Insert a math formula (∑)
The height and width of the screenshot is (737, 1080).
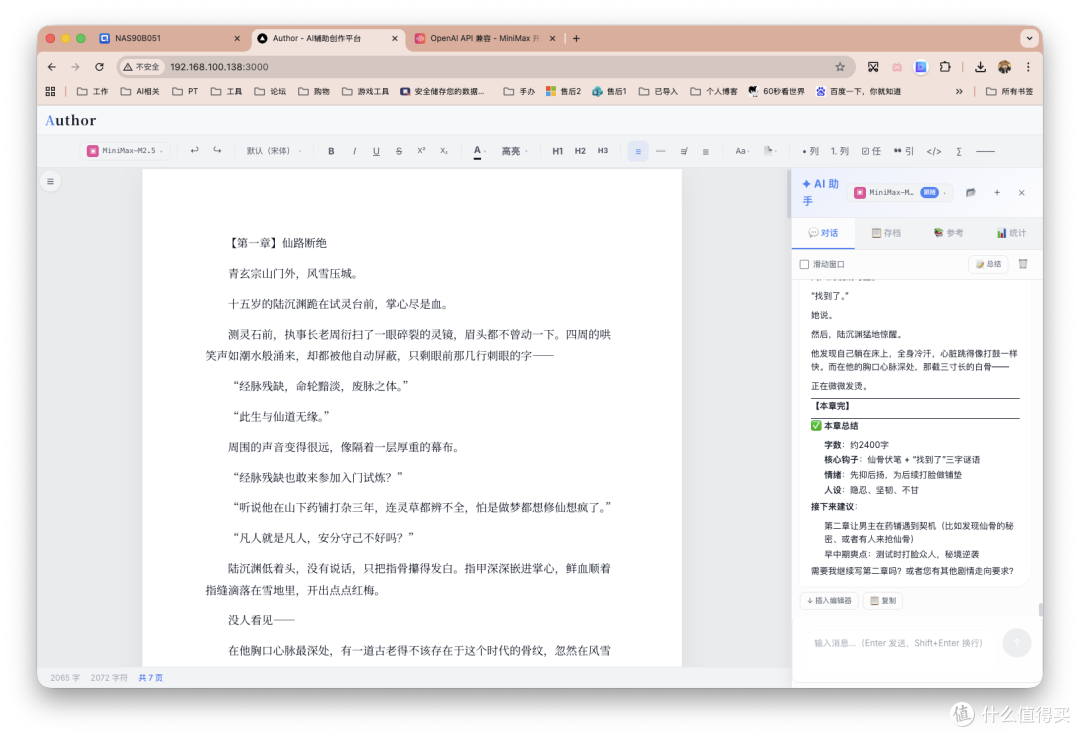pyautogui.click(x=959, y=151)
